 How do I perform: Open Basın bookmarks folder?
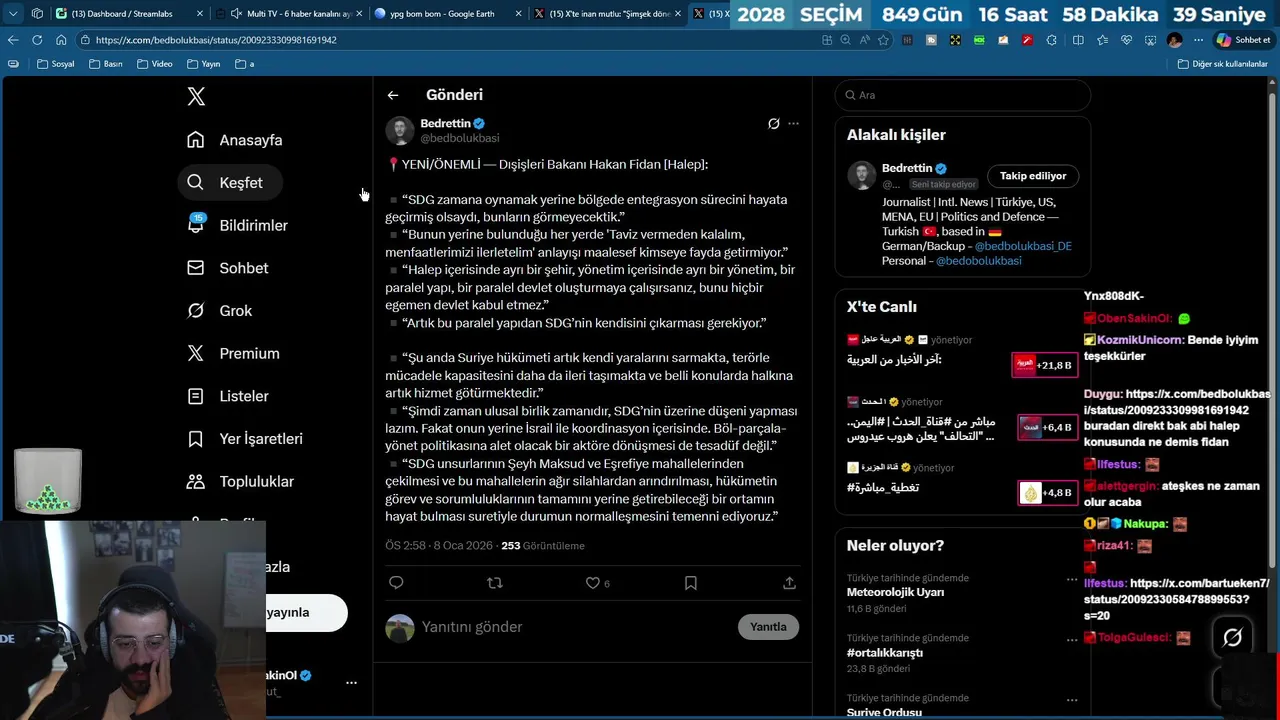tap(105, 64)
